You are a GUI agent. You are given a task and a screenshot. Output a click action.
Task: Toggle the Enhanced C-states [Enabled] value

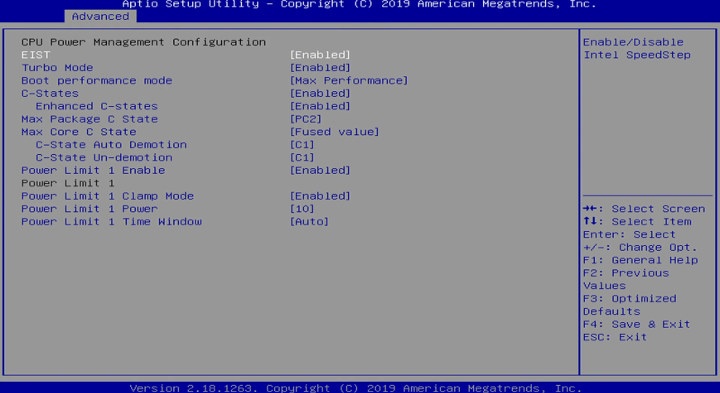[320, 106]
